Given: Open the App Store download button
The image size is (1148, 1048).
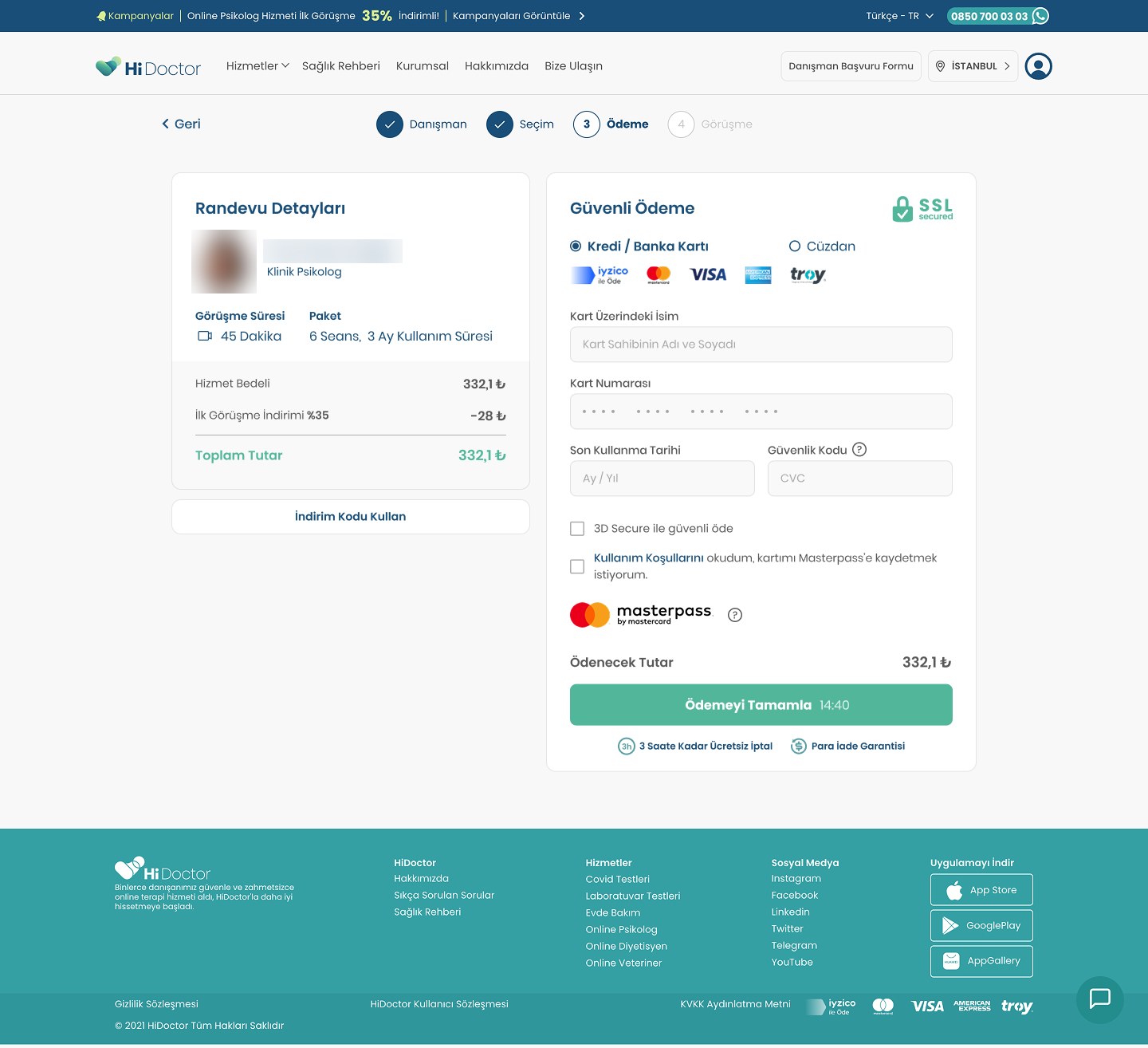Looking at the screenshot, I should [981, 890].
